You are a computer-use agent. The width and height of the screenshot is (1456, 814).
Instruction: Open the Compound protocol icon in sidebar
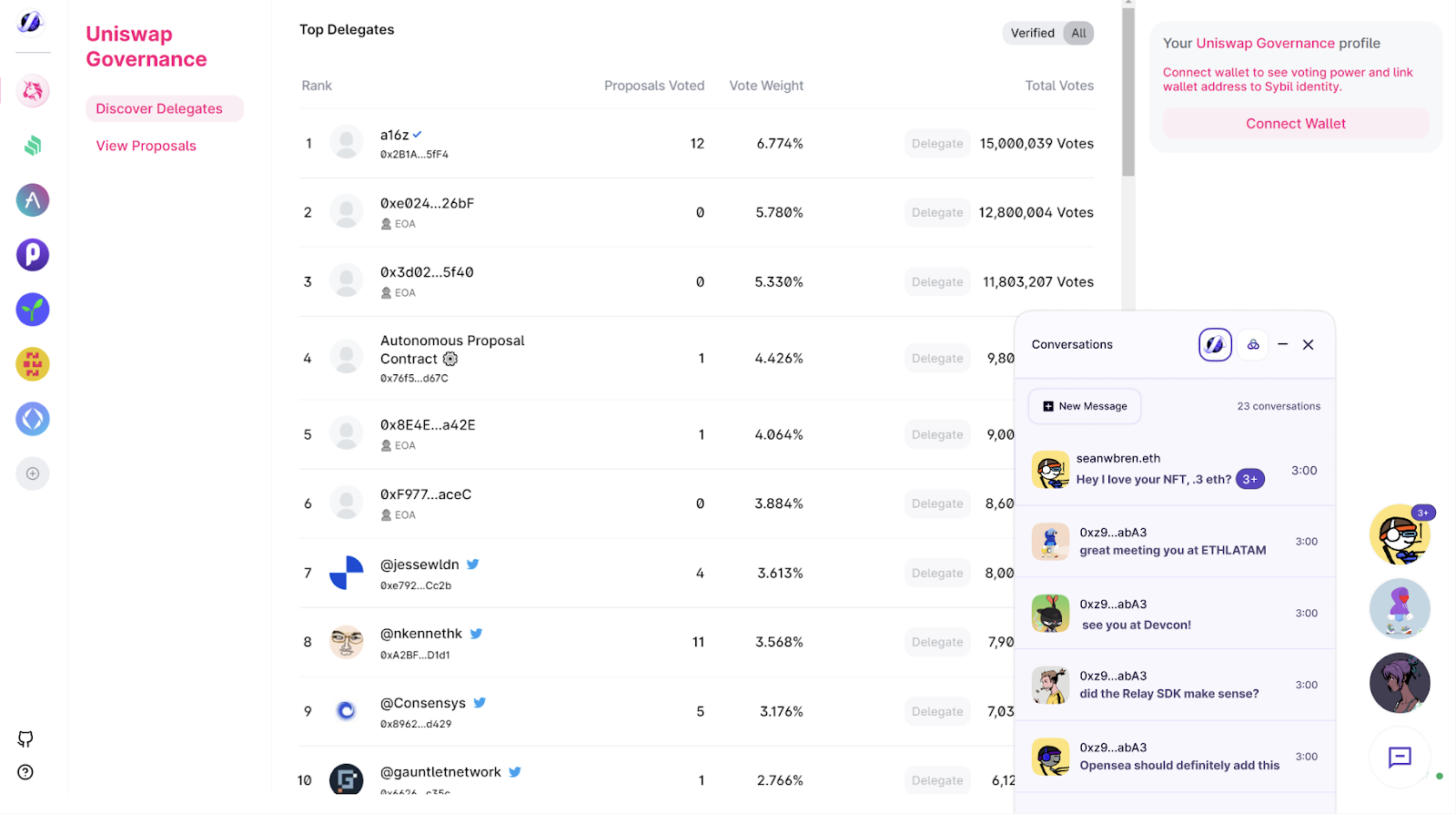coord(33,146)
